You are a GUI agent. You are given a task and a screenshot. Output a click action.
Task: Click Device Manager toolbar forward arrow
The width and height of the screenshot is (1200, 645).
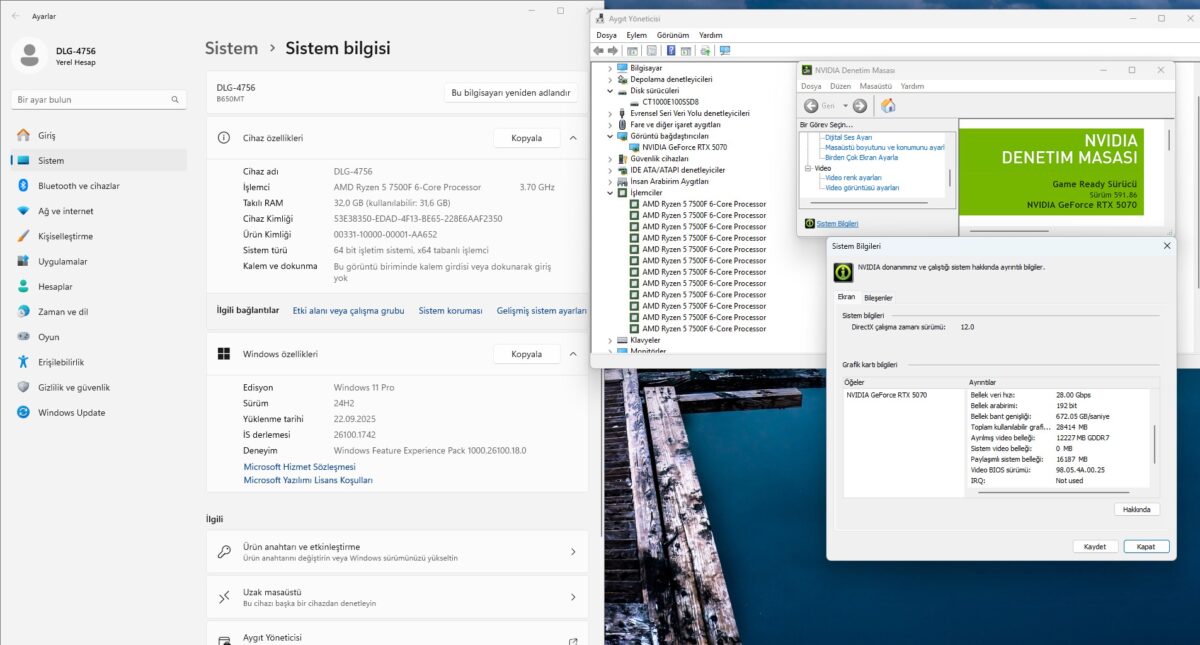612,50
